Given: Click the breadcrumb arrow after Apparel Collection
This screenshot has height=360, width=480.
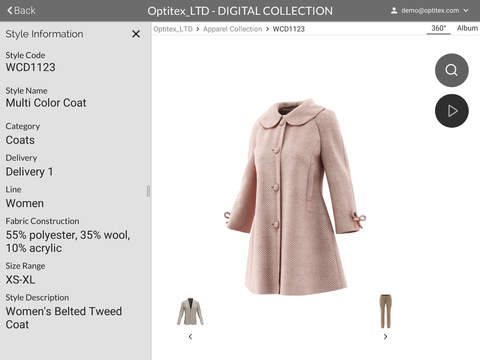Looking at the screenshot, I should click(x=267, y=29).
